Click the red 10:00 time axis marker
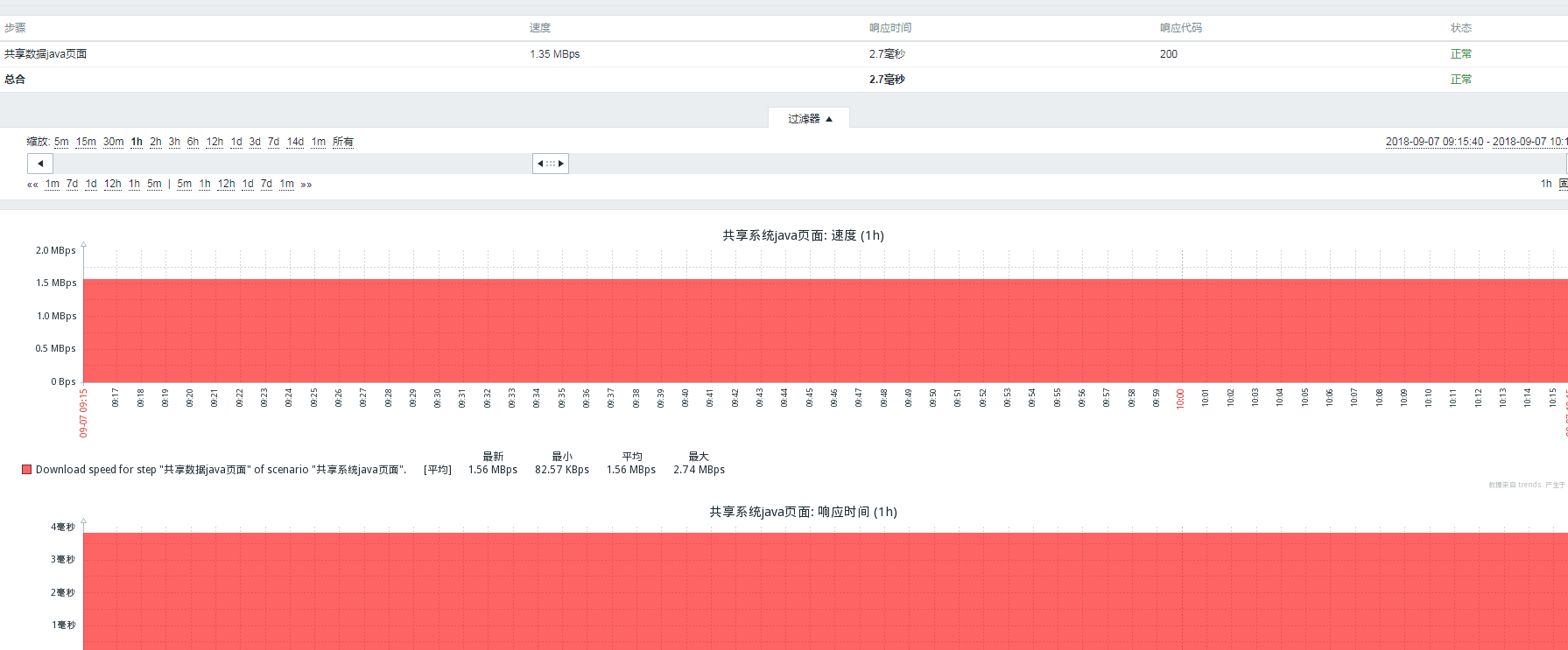This screenshot has width=1568, height=650. pyautogui.click(x=1180, y=399)
